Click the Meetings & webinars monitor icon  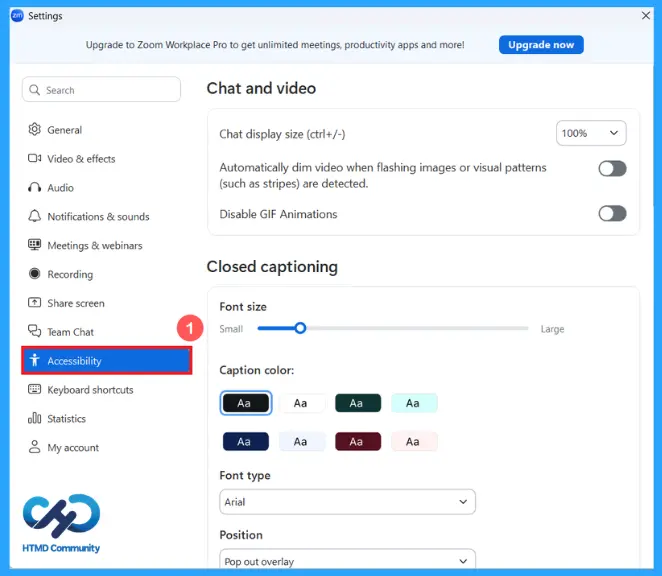(35, 245)
